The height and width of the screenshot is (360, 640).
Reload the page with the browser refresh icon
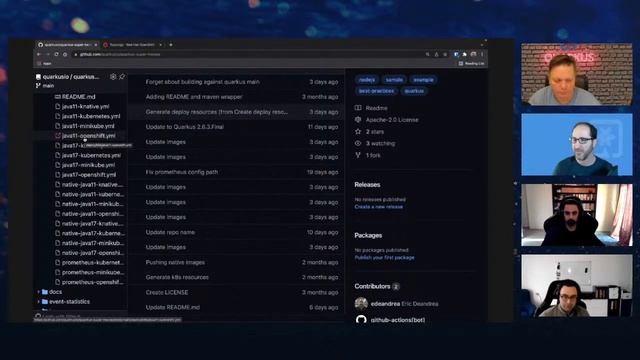tap(56, 54)
